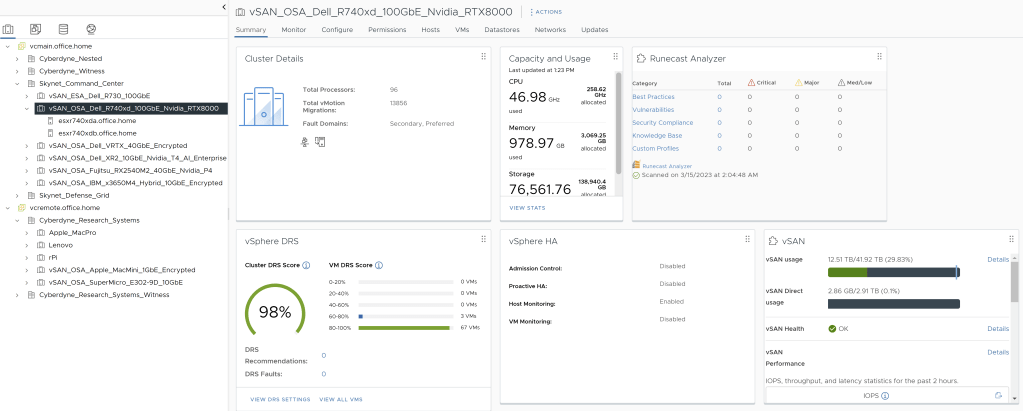Collapse the vcmain.office.home tree node
Image resolution: width=1023 pixels, height=411 pixels.
point(8,46)
